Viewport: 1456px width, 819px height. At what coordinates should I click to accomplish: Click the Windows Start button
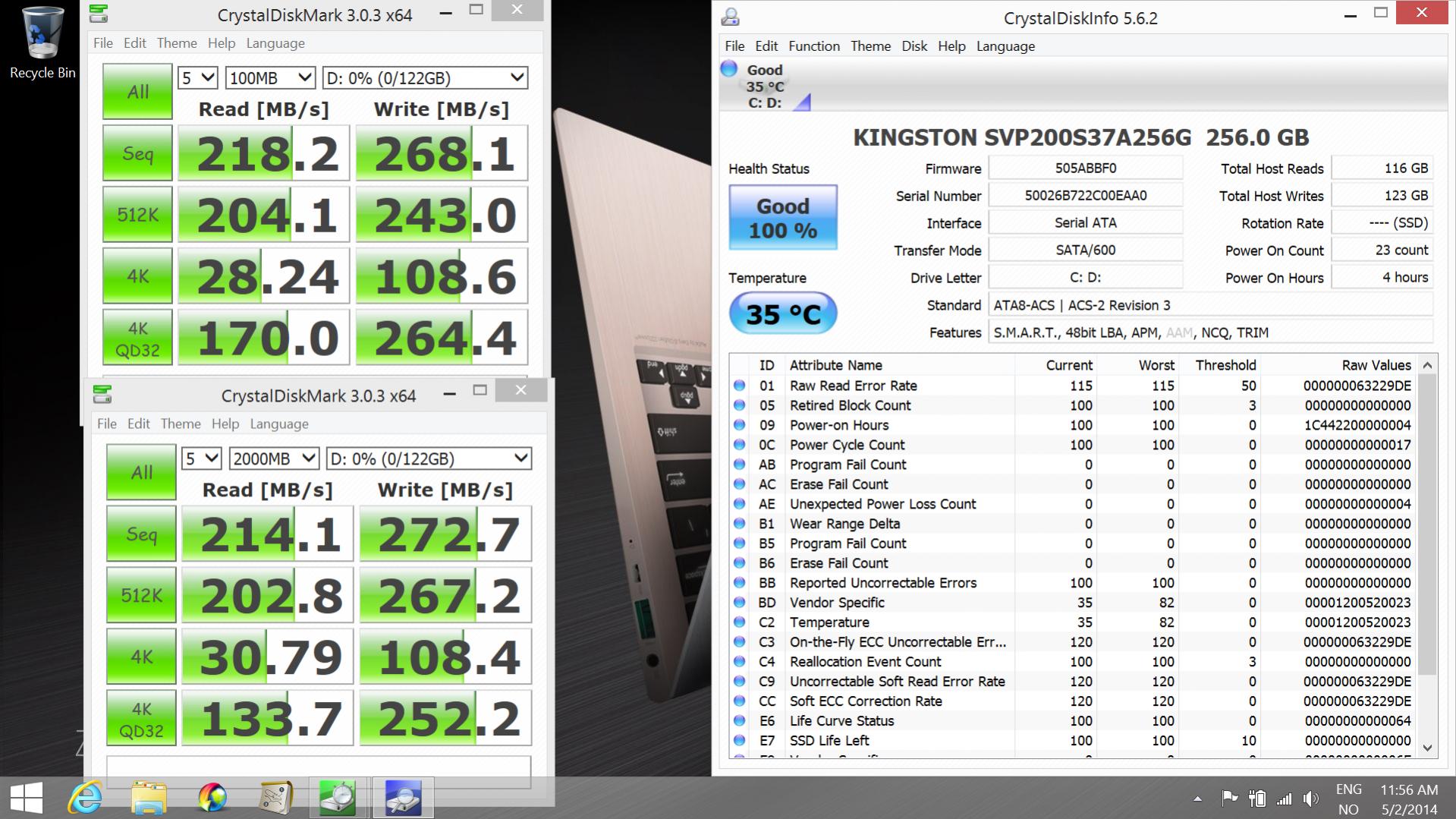27,798
